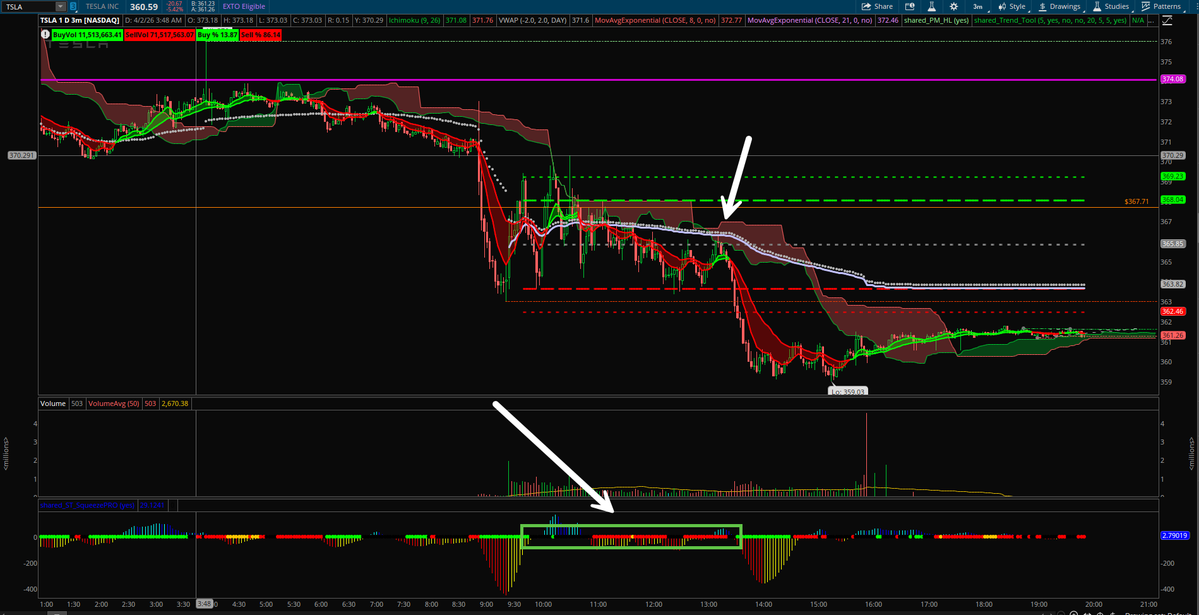The width and height of the screenshot is (1199, 615).
Task: Click the TSLA symbol input field
Action: (28, 6)
